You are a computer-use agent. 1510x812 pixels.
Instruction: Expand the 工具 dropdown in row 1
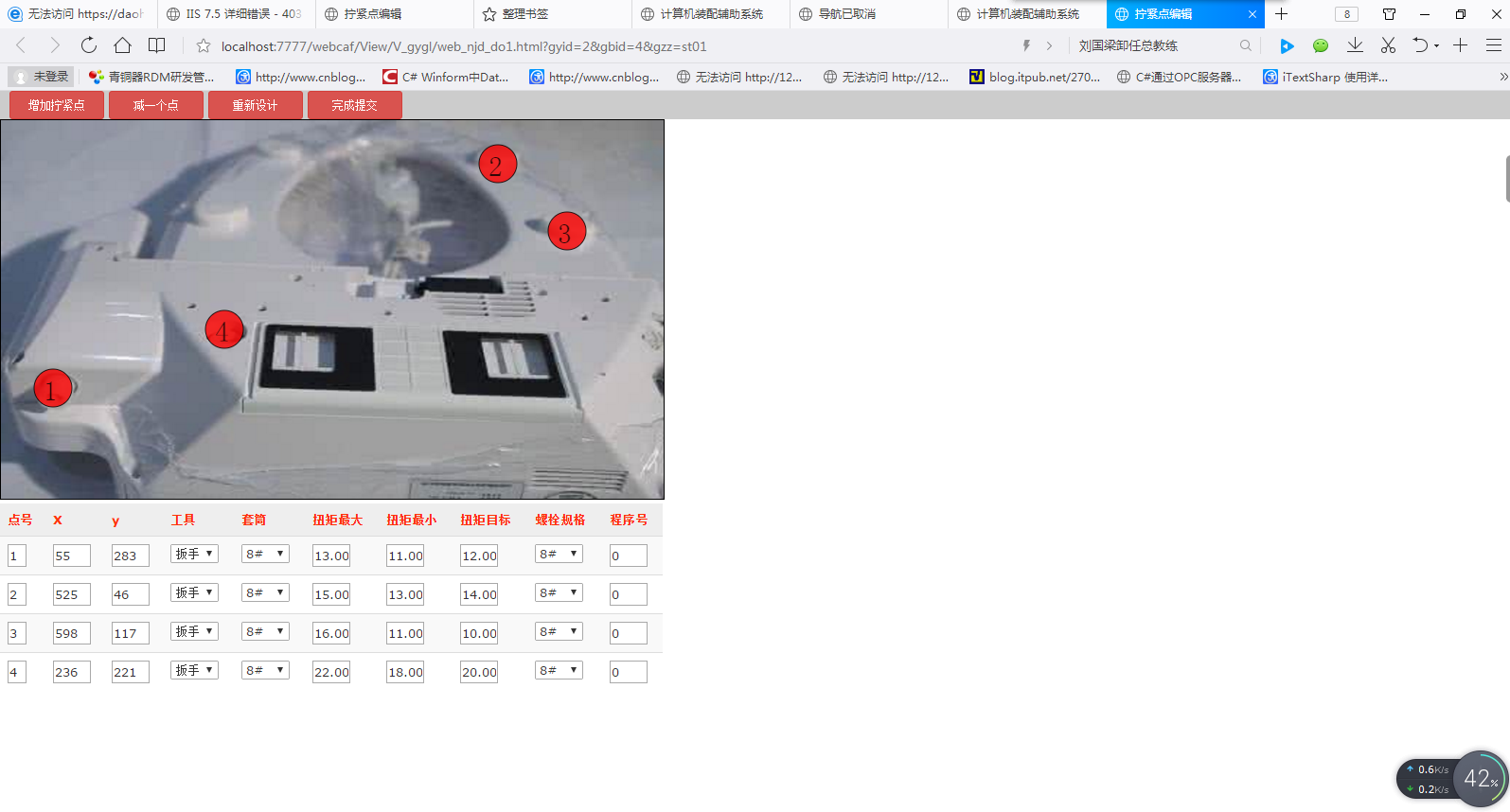pos(194,554)
